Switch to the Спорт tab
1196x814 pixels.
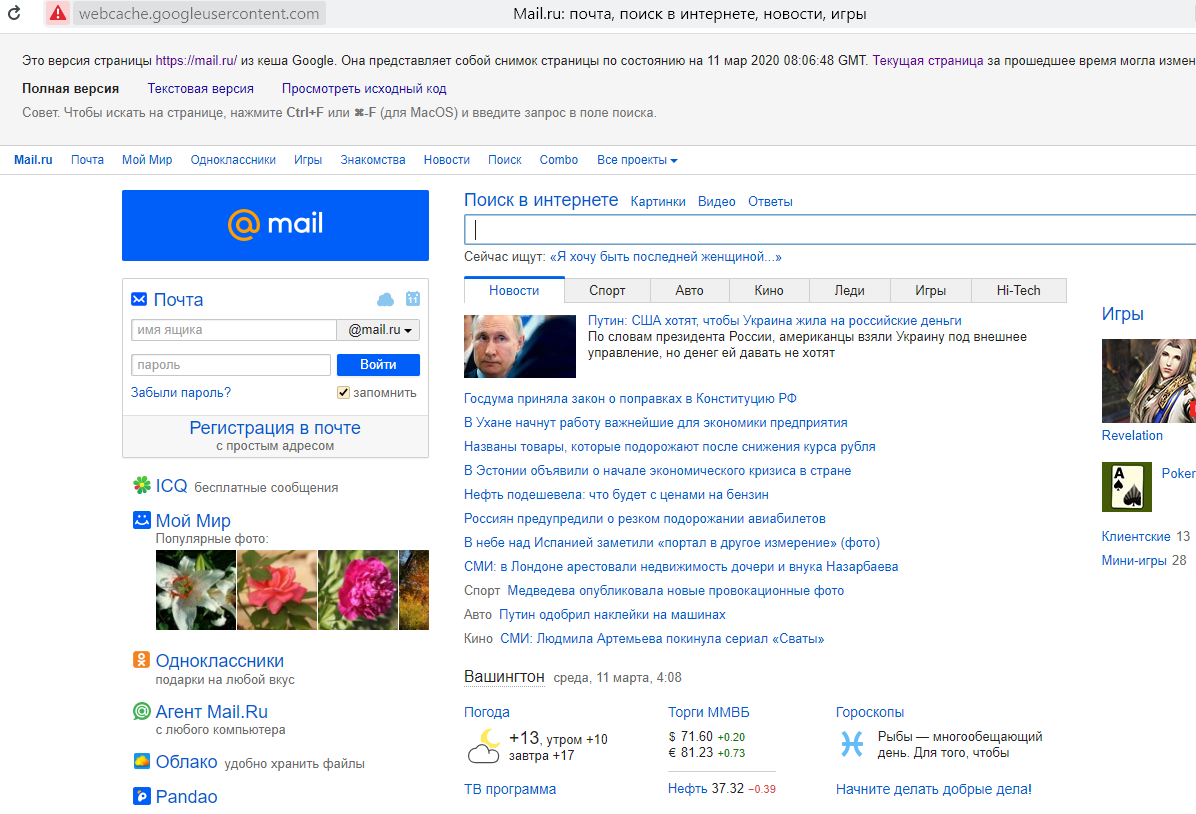(607, 291)
